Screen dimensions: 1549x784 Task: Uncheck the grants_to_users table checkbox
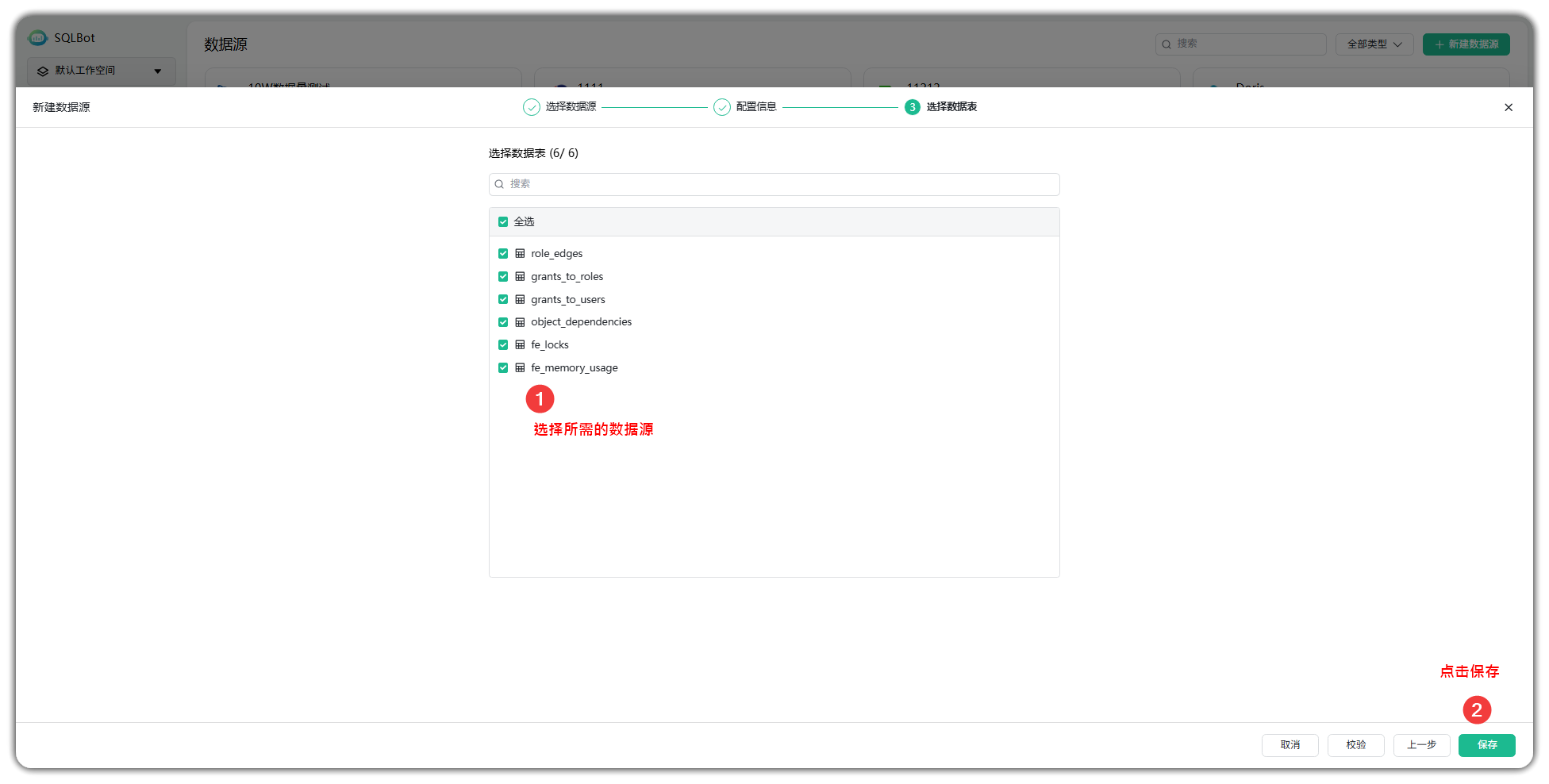[503, 300]
